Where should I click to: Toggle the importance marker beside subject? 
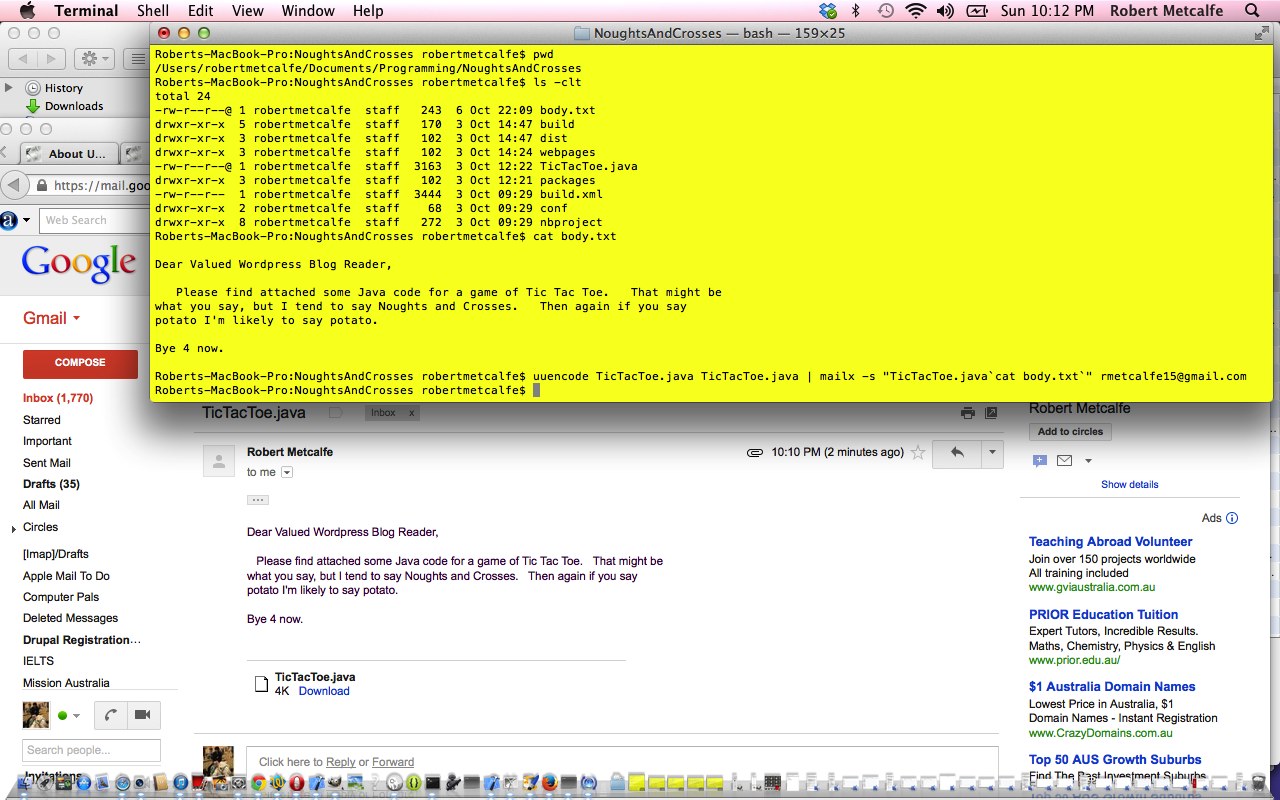coord(336,412)
